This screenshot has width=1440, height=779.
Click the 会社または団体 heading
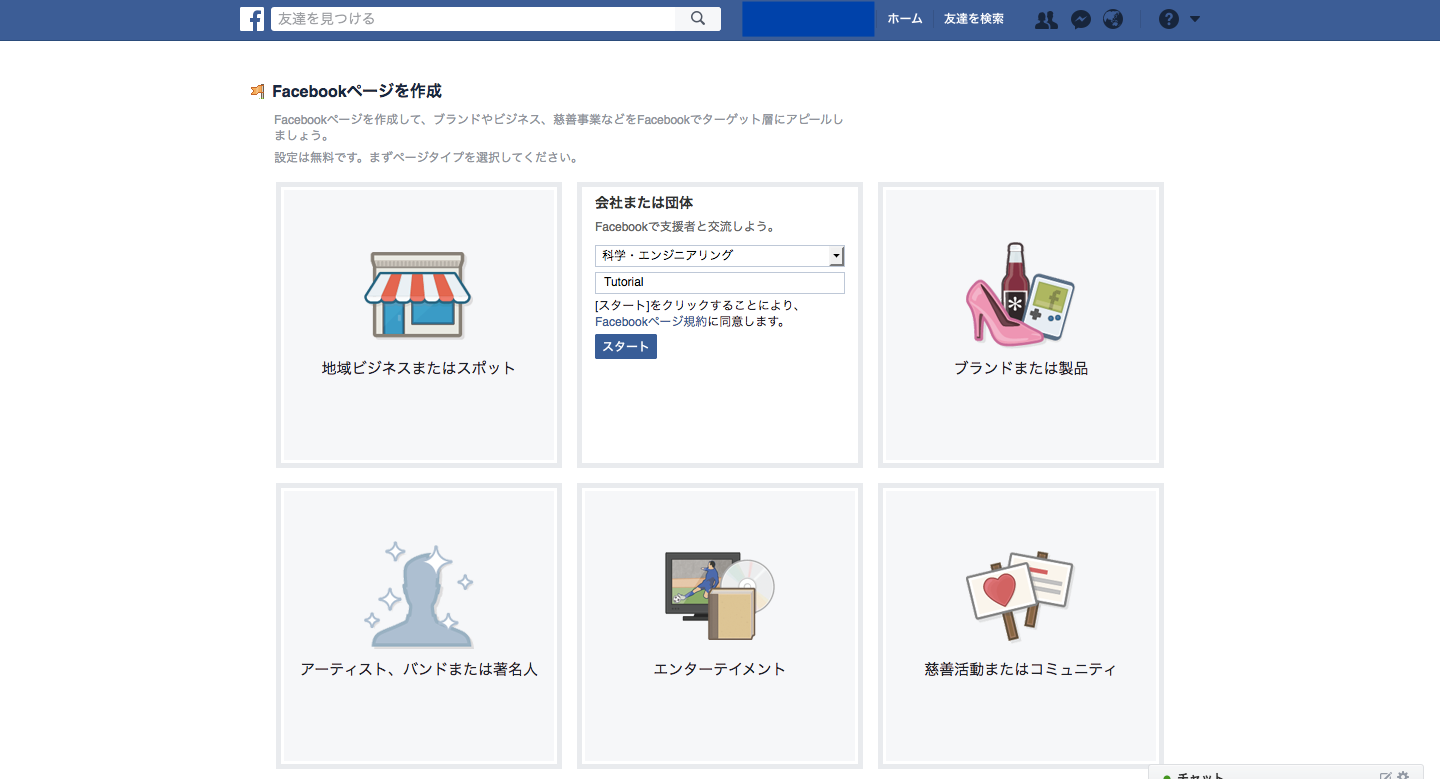[644, 203]
